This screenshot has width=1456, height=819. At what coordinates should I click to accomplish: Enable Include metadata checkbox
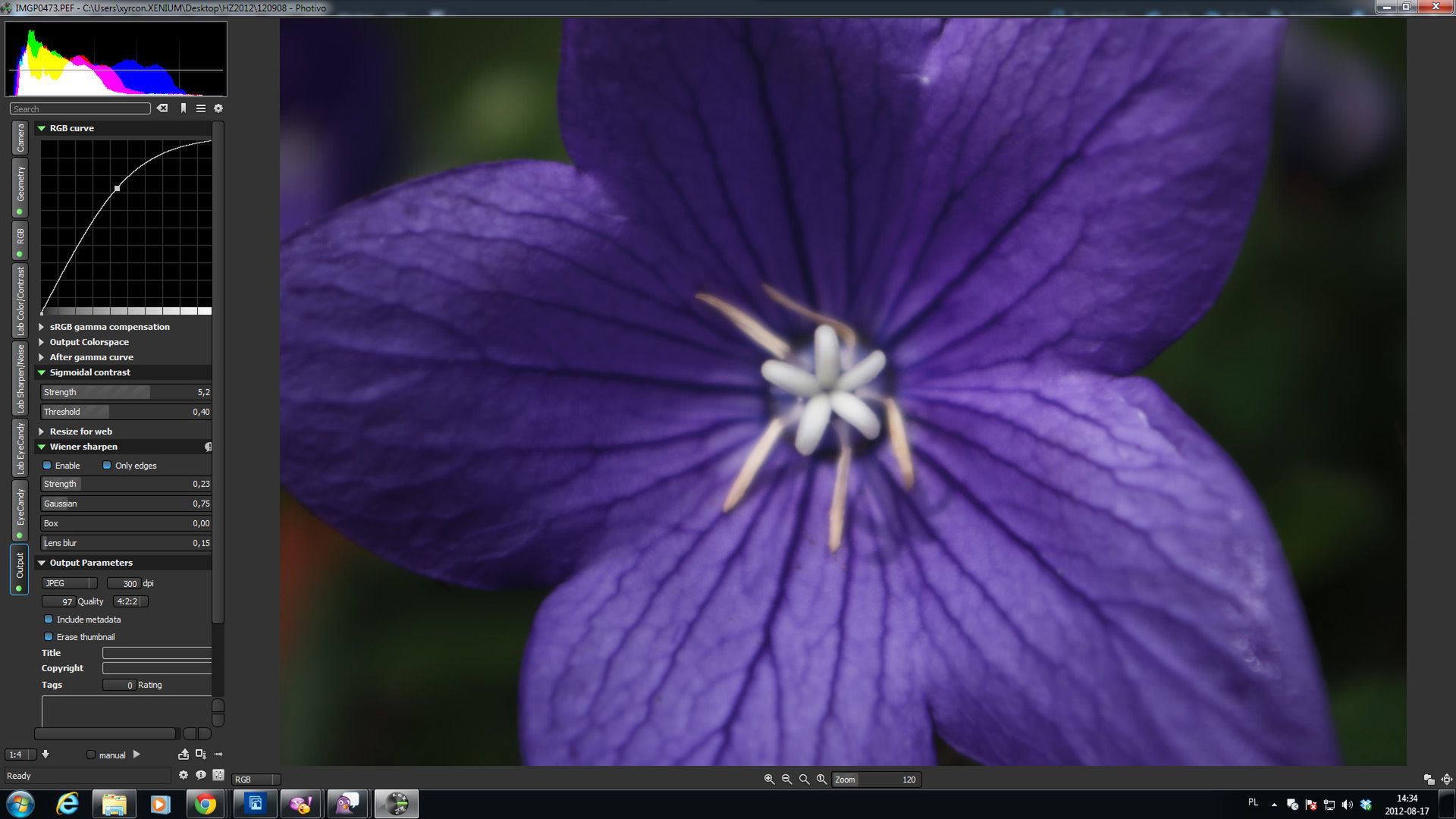pos(49,620)
